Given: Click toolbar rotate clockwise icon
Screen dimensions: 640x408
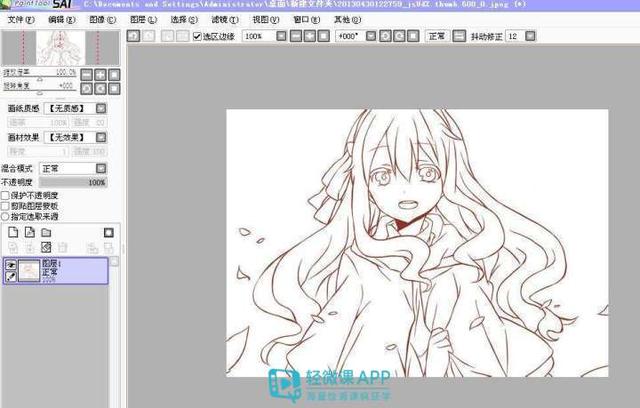Looking at the screenshot, I should 399,36.
